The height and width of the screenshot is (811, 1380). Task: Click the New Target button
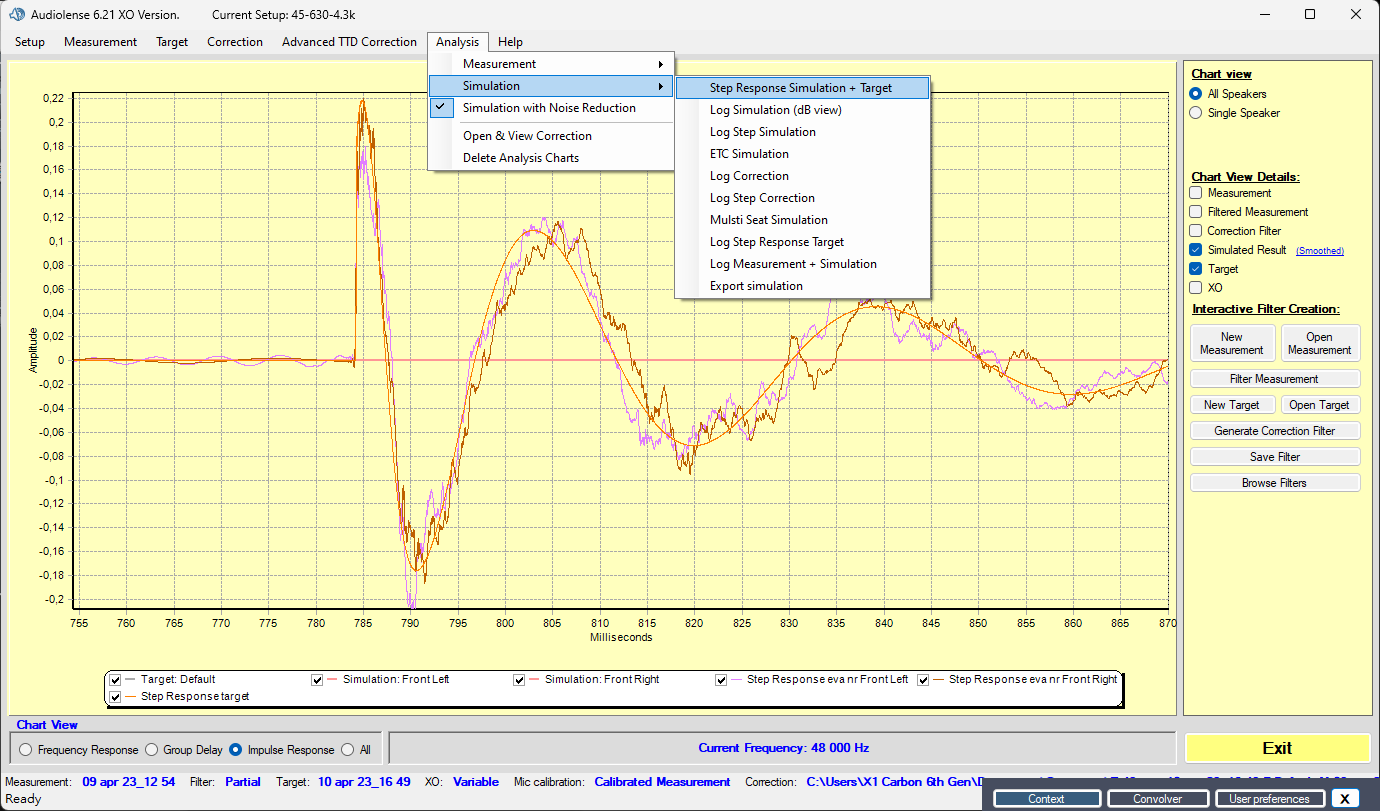click(1232, 405)
